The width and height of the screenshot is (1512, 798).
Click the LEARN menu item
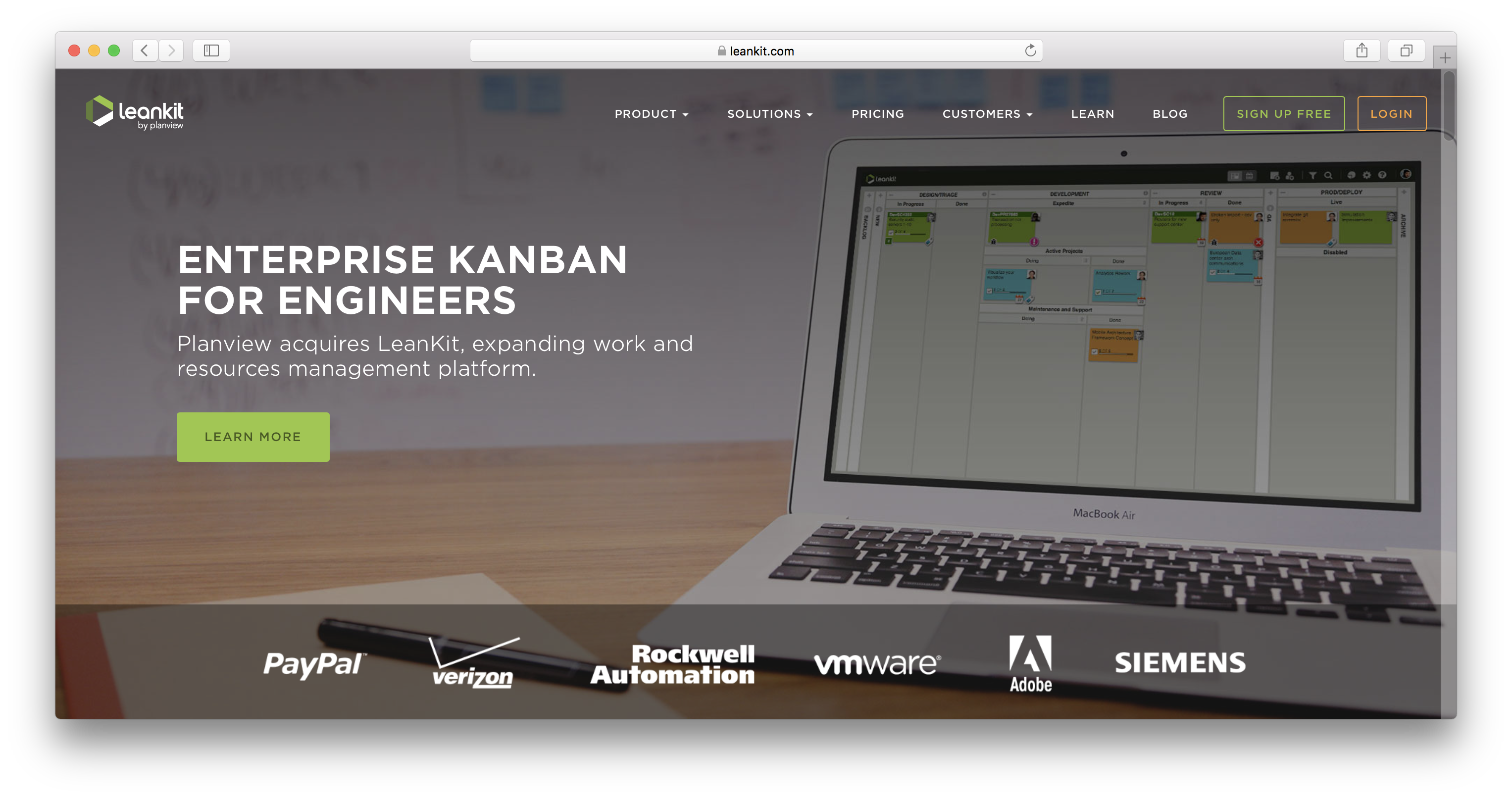pos(1093,113)
